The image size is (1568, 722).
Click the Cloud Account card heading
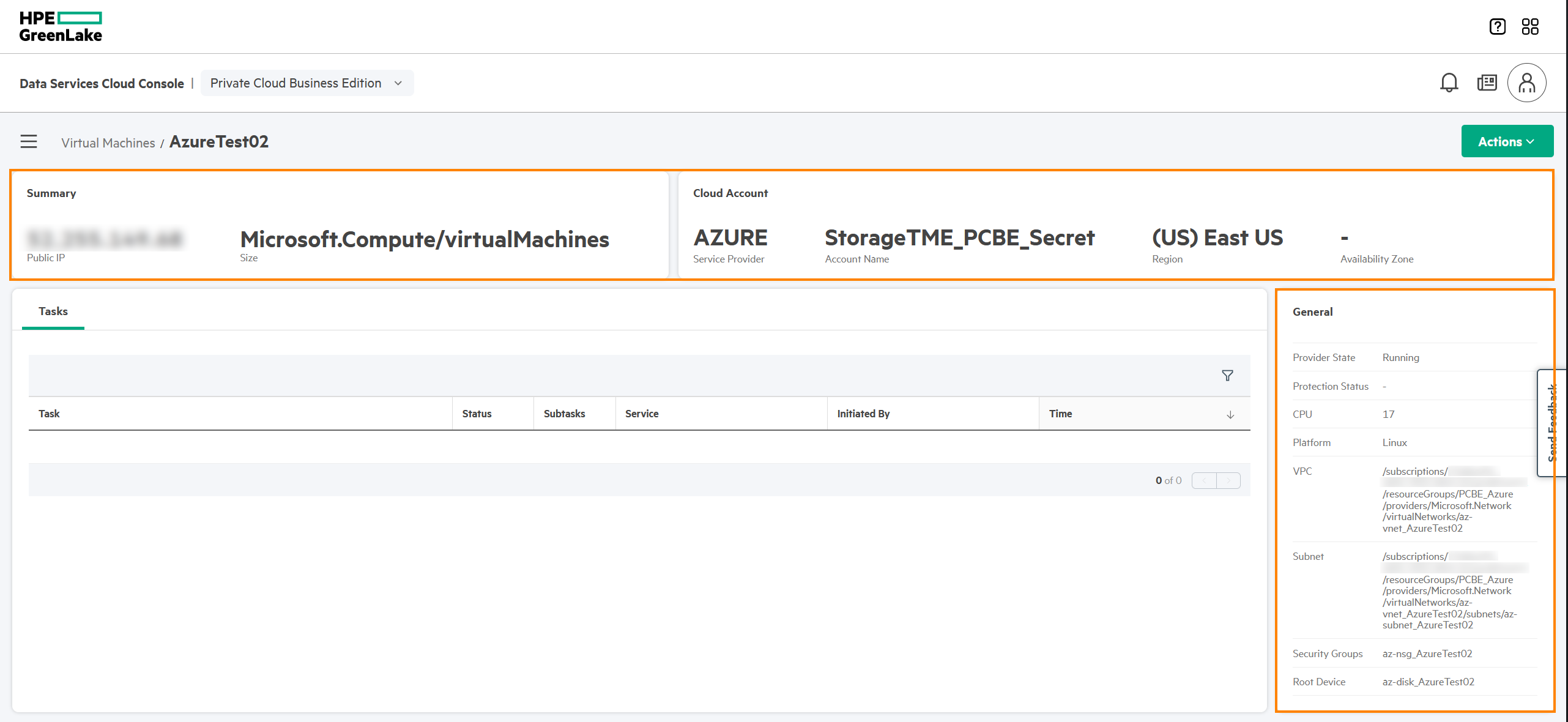pyautogui.click(x=730, y=193)
